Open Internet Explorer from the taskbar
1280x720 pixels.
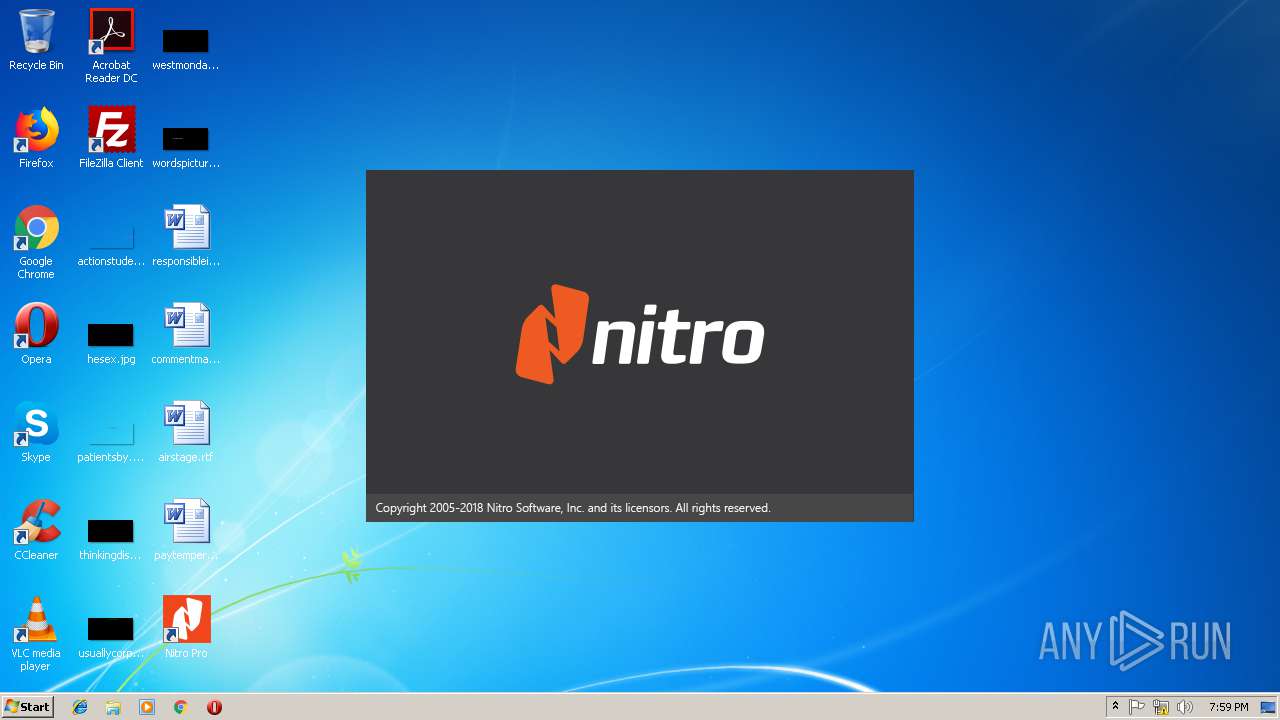pos(80,707)
